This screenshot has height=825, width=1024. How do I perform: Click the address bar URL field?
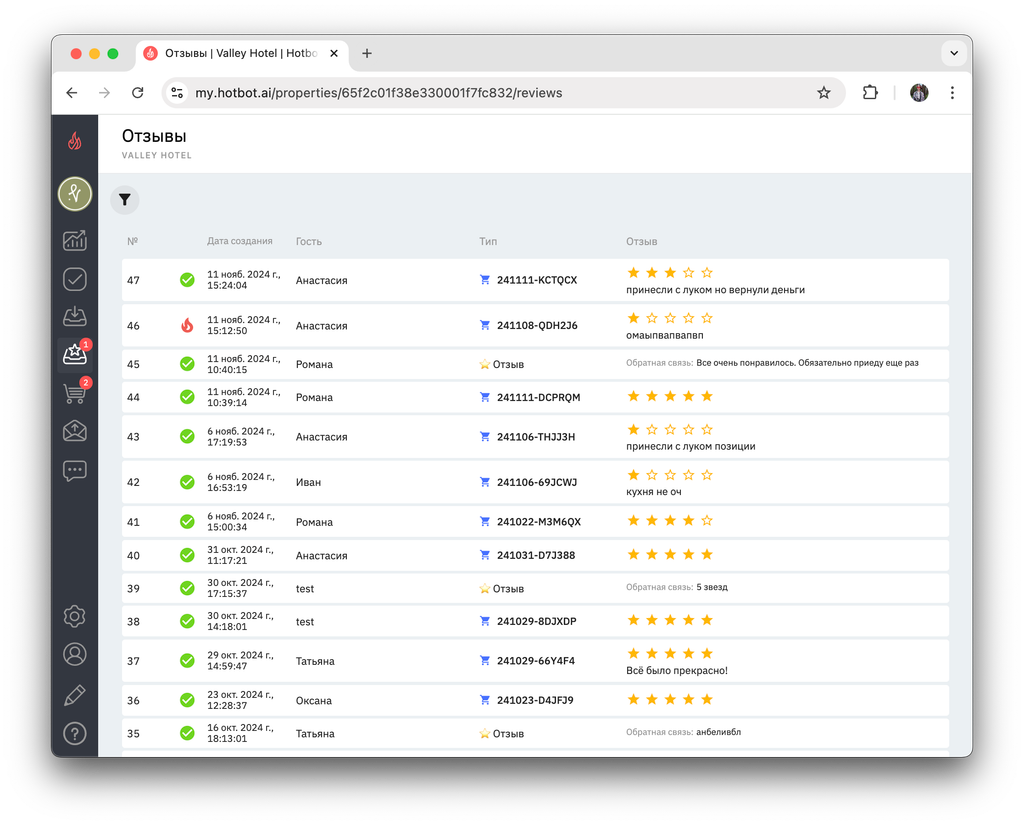[x=503, y=93]
